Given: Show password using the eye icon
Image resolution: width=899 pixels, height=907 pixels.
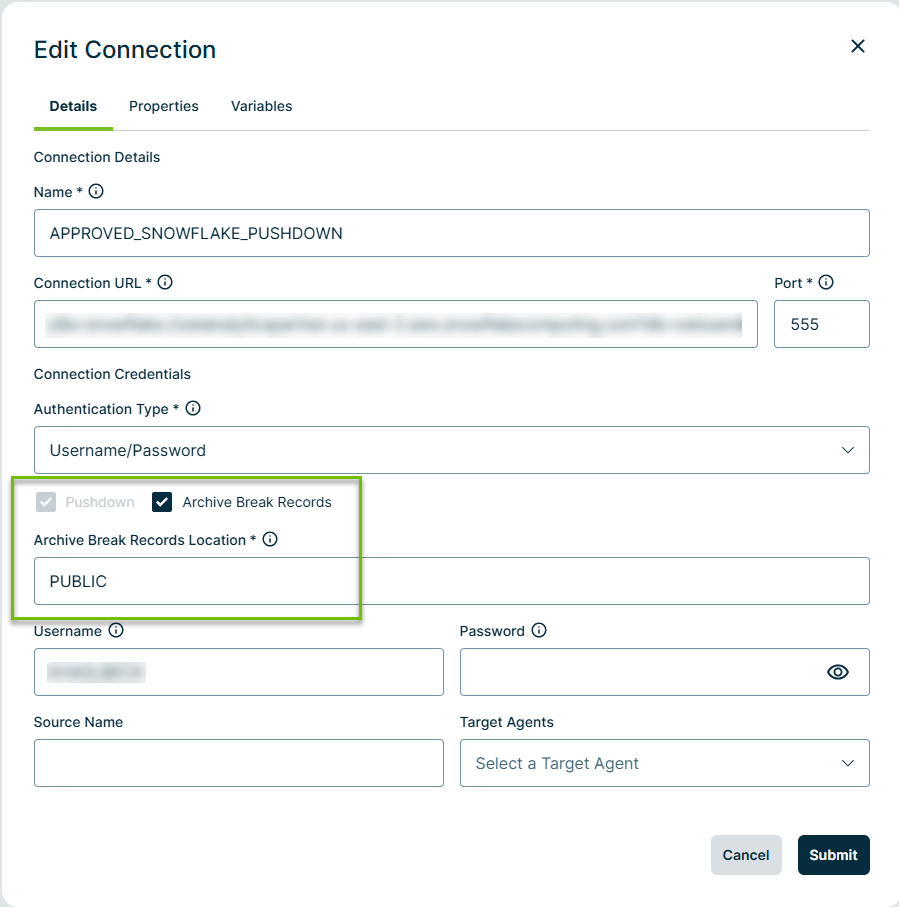Looking at the screenshot, I should coord(837,672).
